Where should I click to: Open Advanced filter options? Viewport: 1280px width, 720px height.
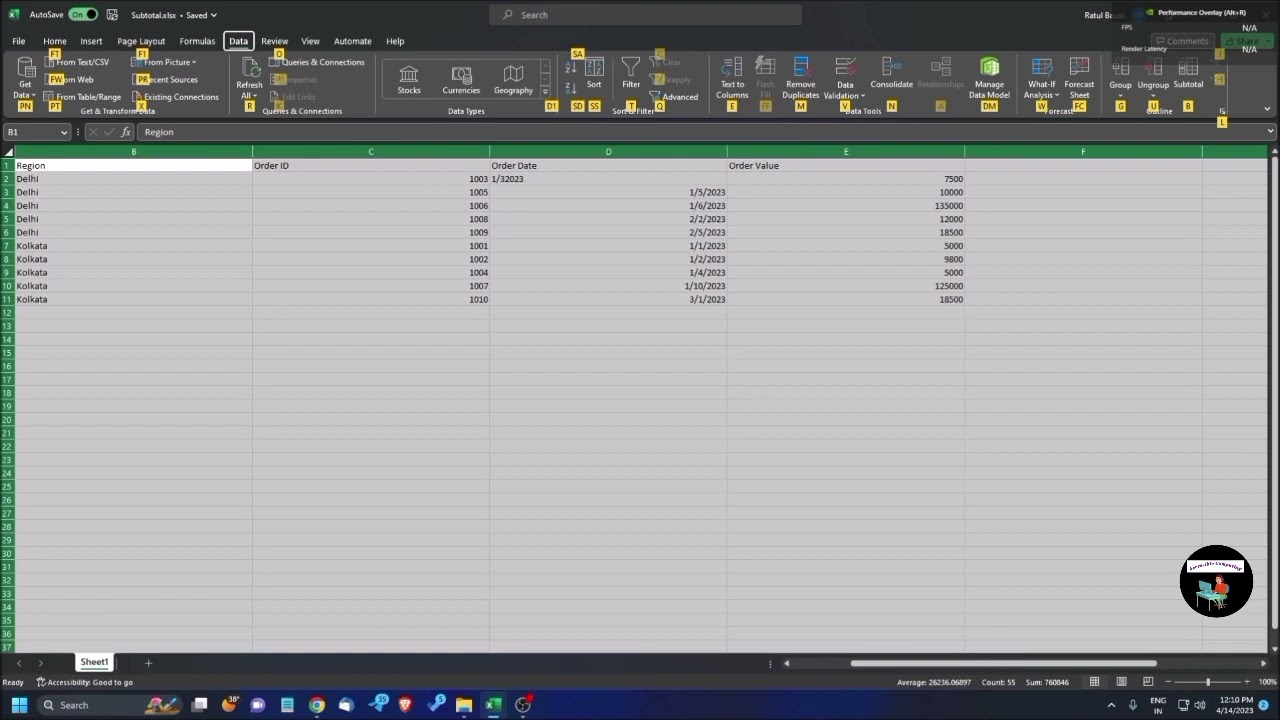point(674,97)
